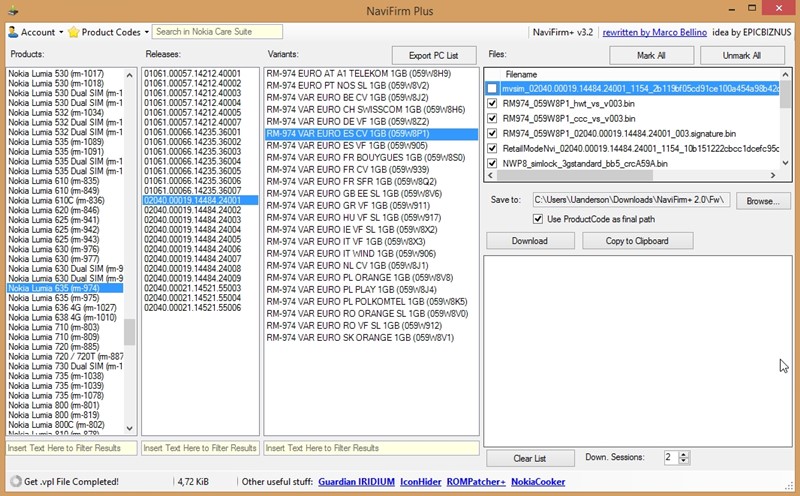The image size is (800, 496).
Task: Click the Filename column header
Action: [521, 74]
